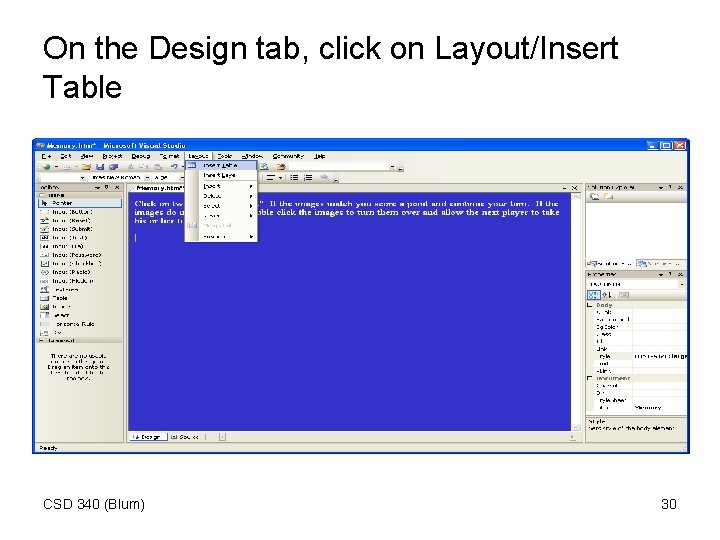Open the Help menu

click(320, 156)
